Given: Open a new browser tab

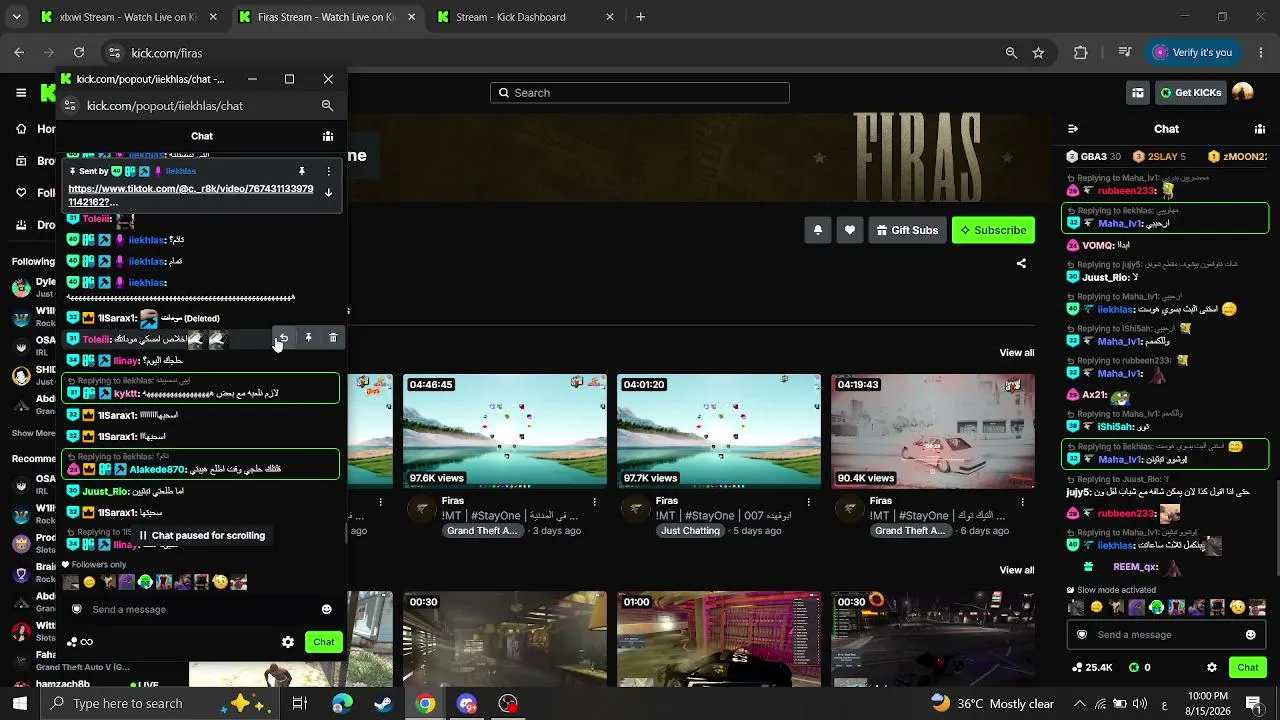Looking at the screenshot, I should pos(641,17).
